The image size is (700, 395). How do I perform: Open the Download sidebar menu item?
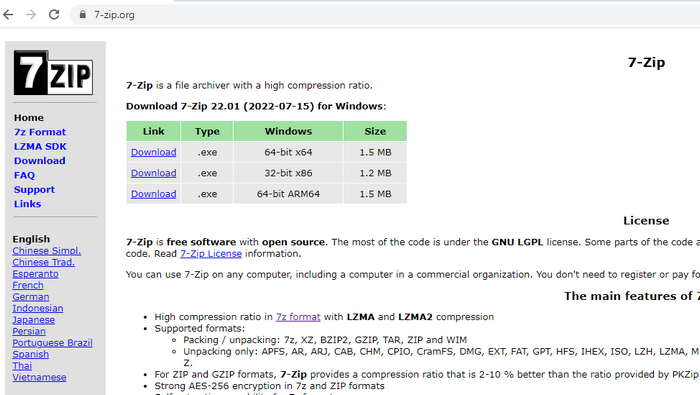(x=39, y=161)
